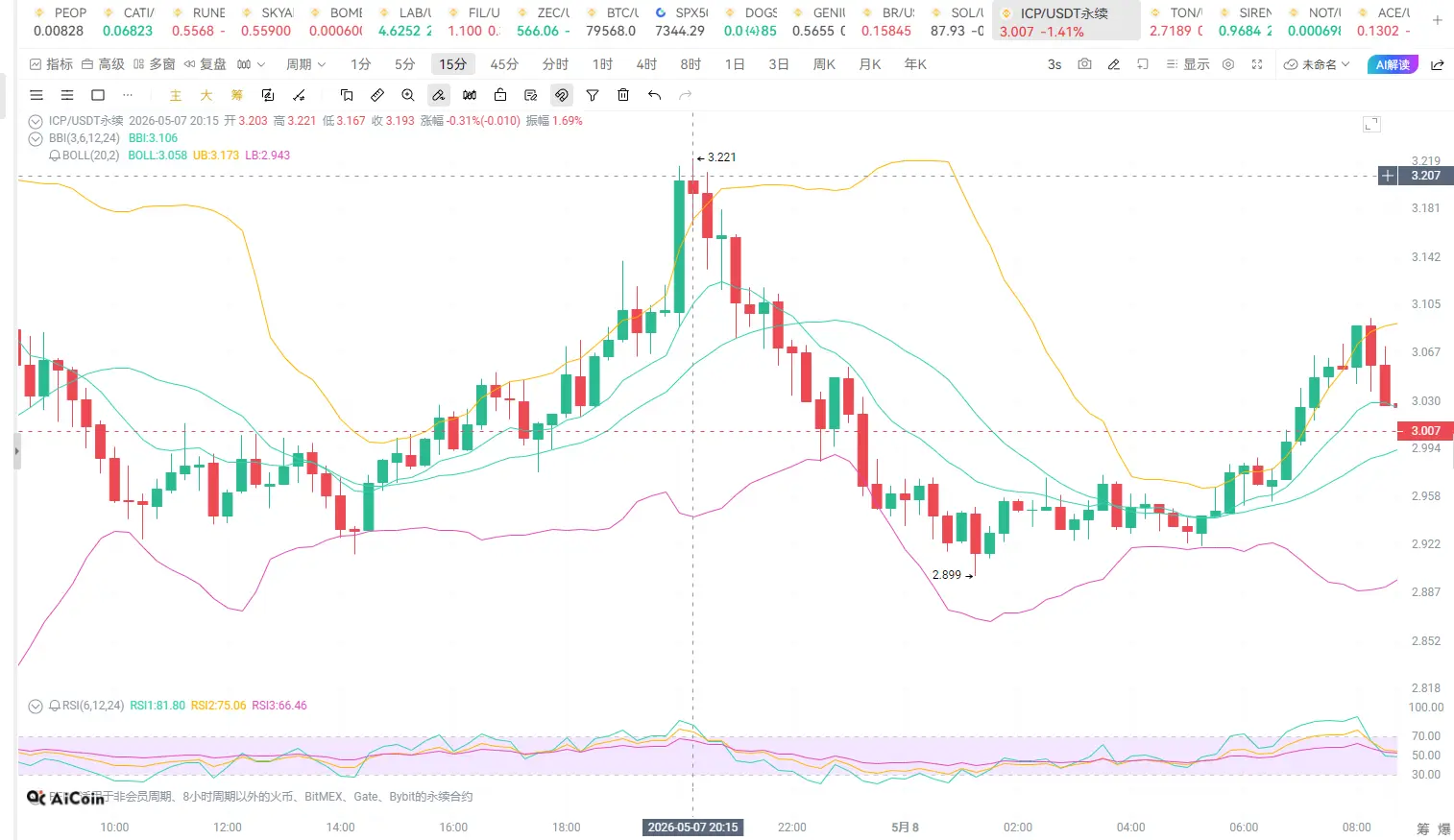Select the 1分 timeframe
Screen dimensions: 1454x840
(x=360, y=64)
